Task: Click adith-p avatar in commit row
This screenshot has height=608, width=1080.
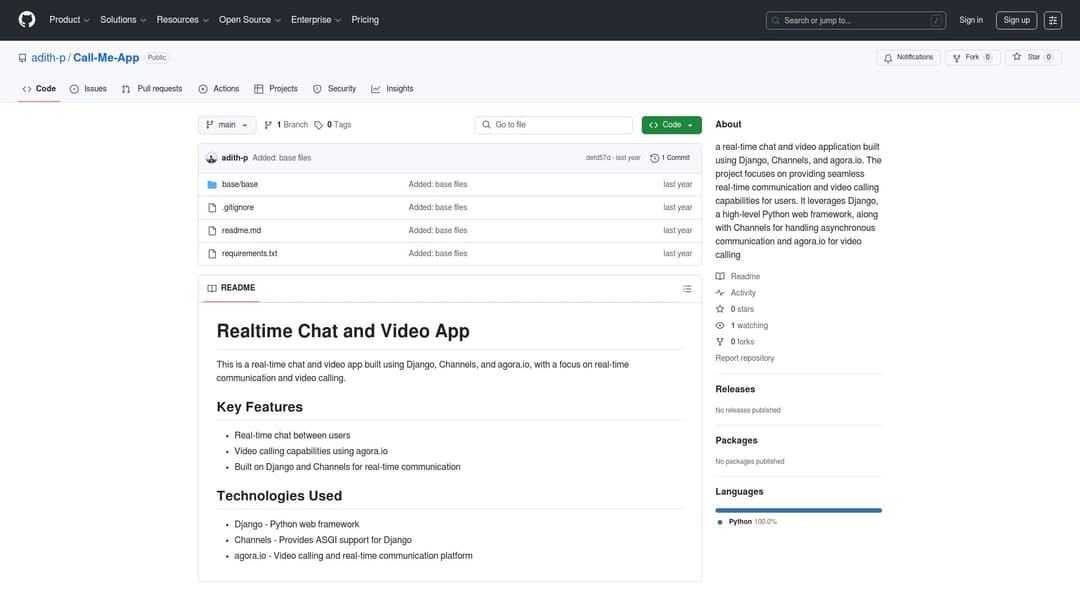Action: (x=211, y=158)
